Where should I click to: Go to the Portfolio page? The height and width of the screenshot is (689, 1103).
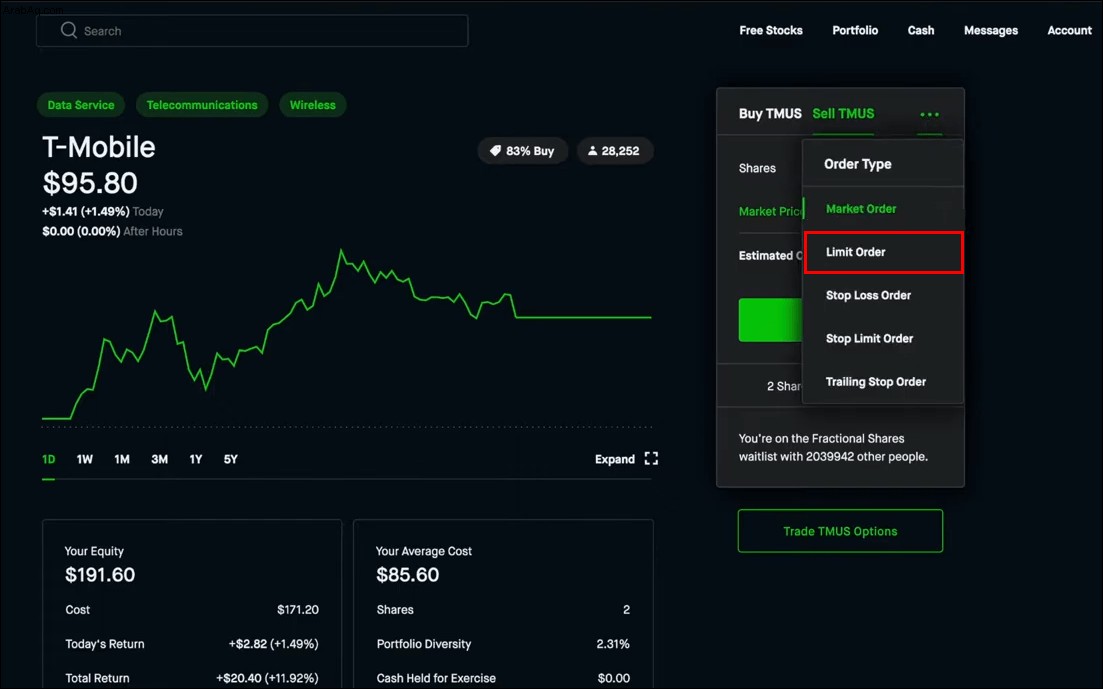click(855, 30)
